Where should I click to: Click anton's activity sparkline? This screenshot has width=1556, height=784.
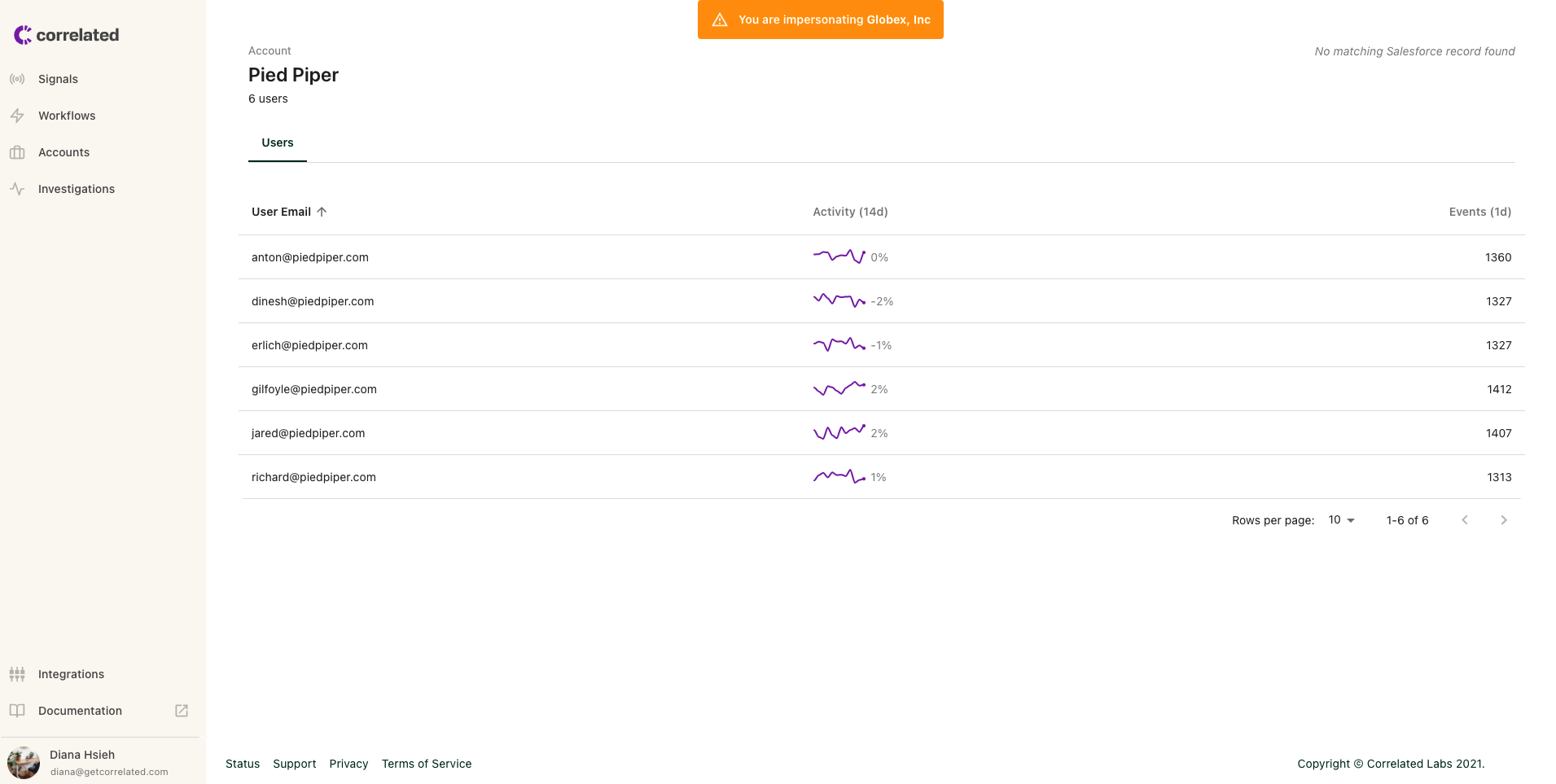click(839, 256)
